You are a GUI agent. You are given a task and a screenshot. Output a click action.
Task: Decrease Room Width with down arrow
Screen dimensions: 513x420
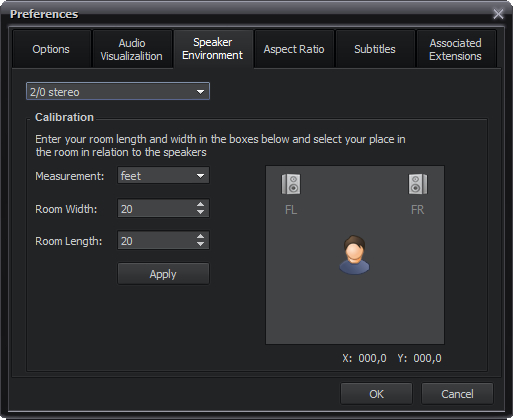click(x=200, y=212)
